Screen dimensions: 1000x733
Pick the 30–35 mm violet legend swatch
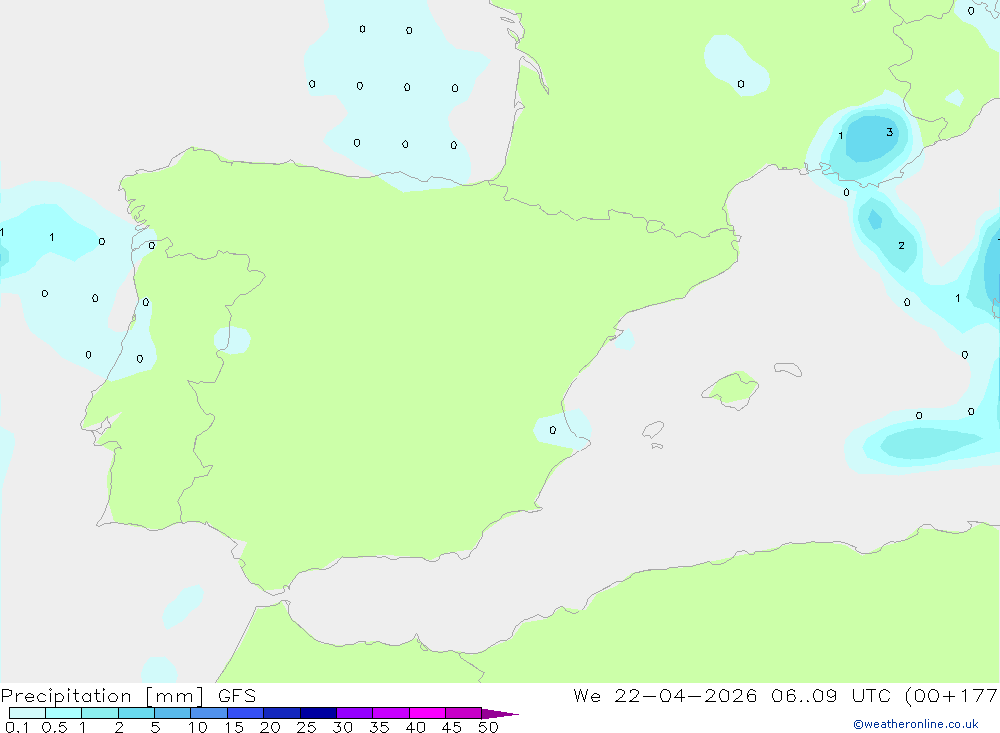pyautogui.click(x=355, y=713)
